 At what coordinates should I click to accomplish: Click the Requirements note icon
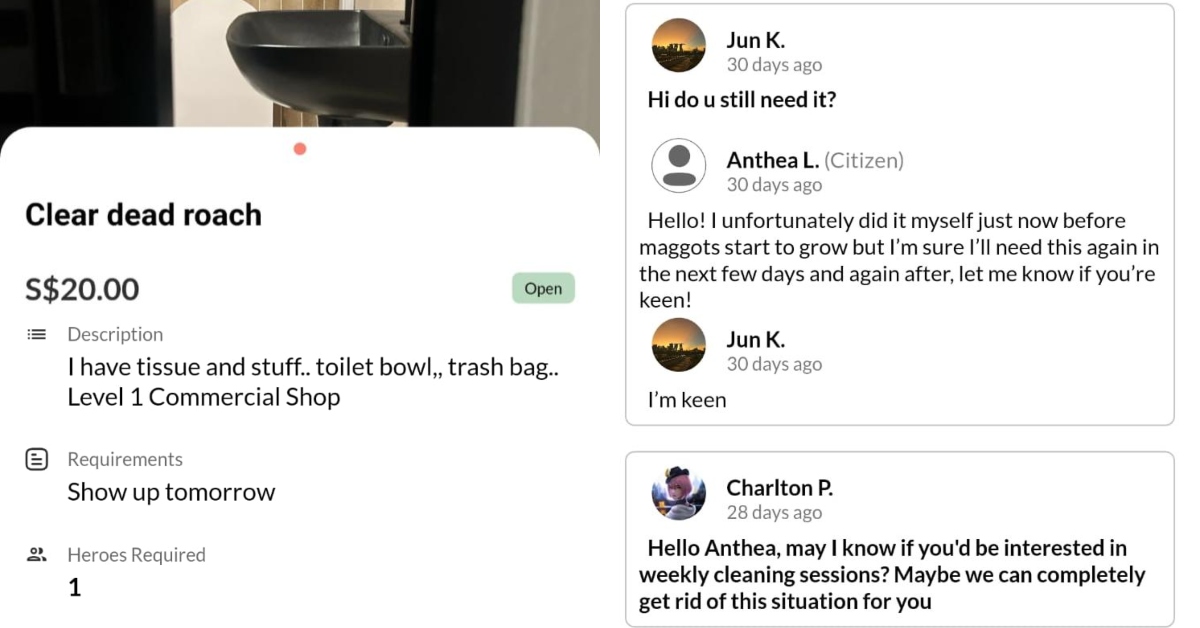pyautogui.click(x=36, y=459)
